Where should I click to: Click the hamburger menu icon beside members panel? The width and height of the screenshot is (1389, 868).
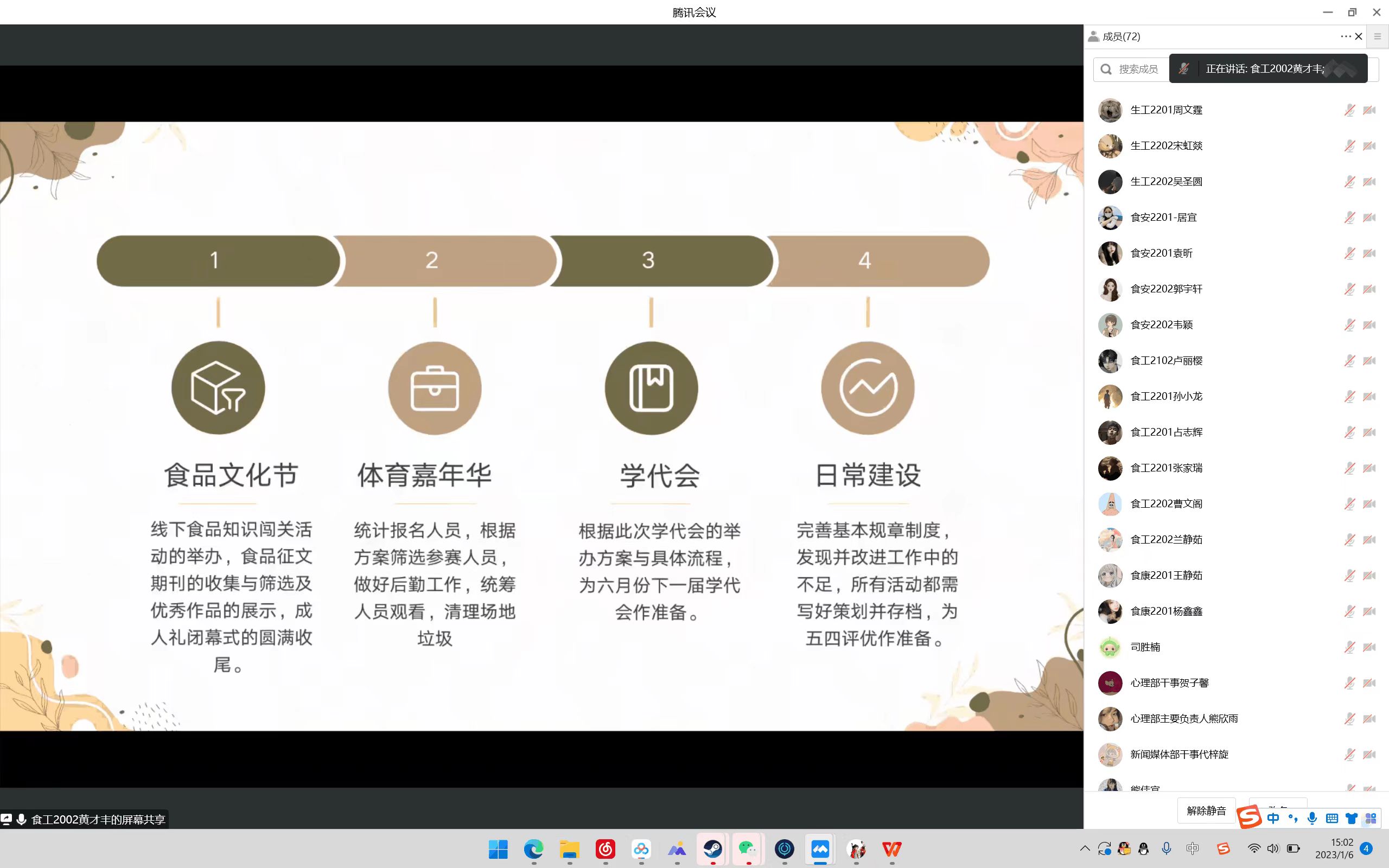[x=1378, y=36]
